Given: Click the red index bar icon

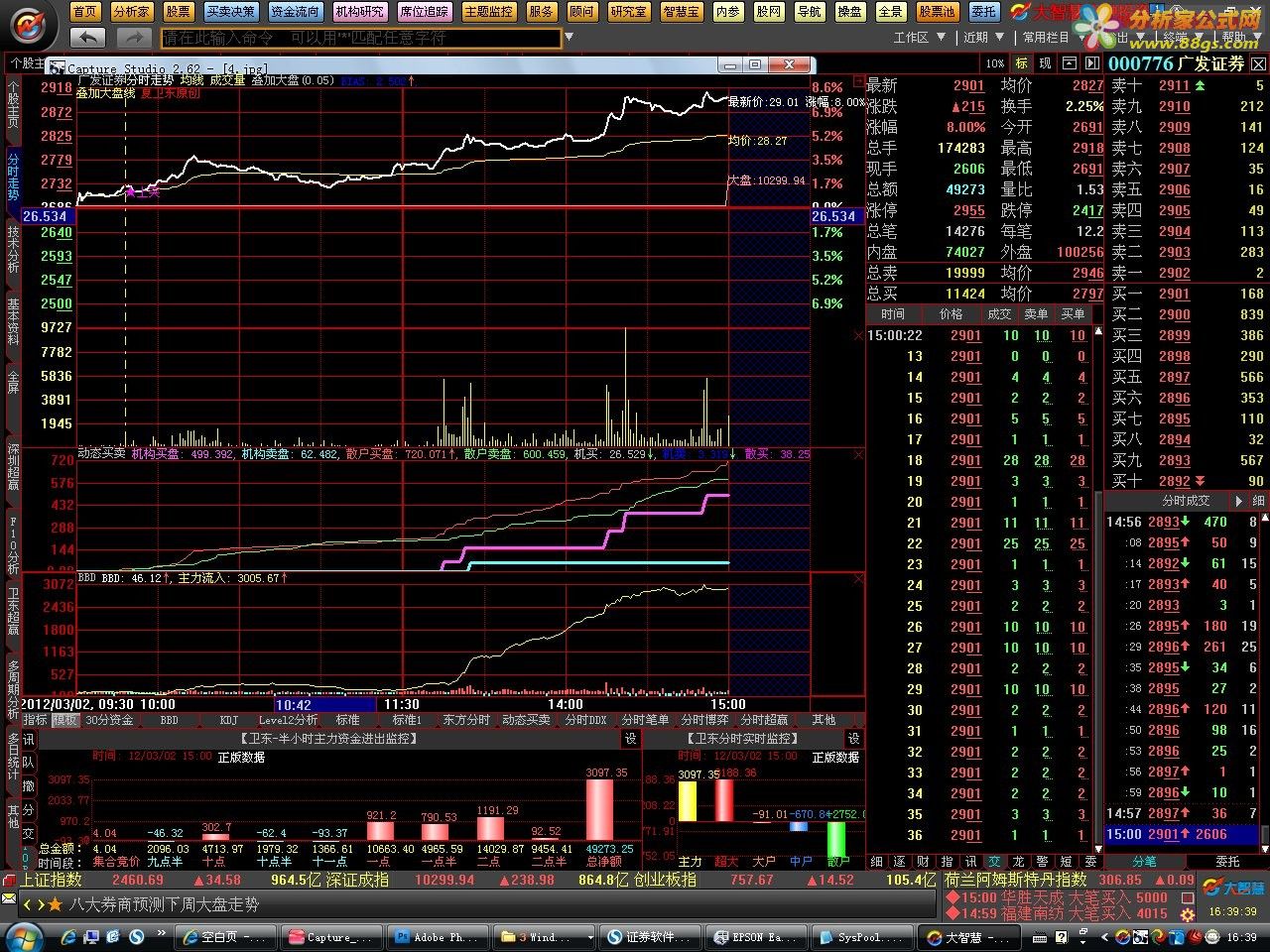Looking at the screenshot, I should (10, 880).
